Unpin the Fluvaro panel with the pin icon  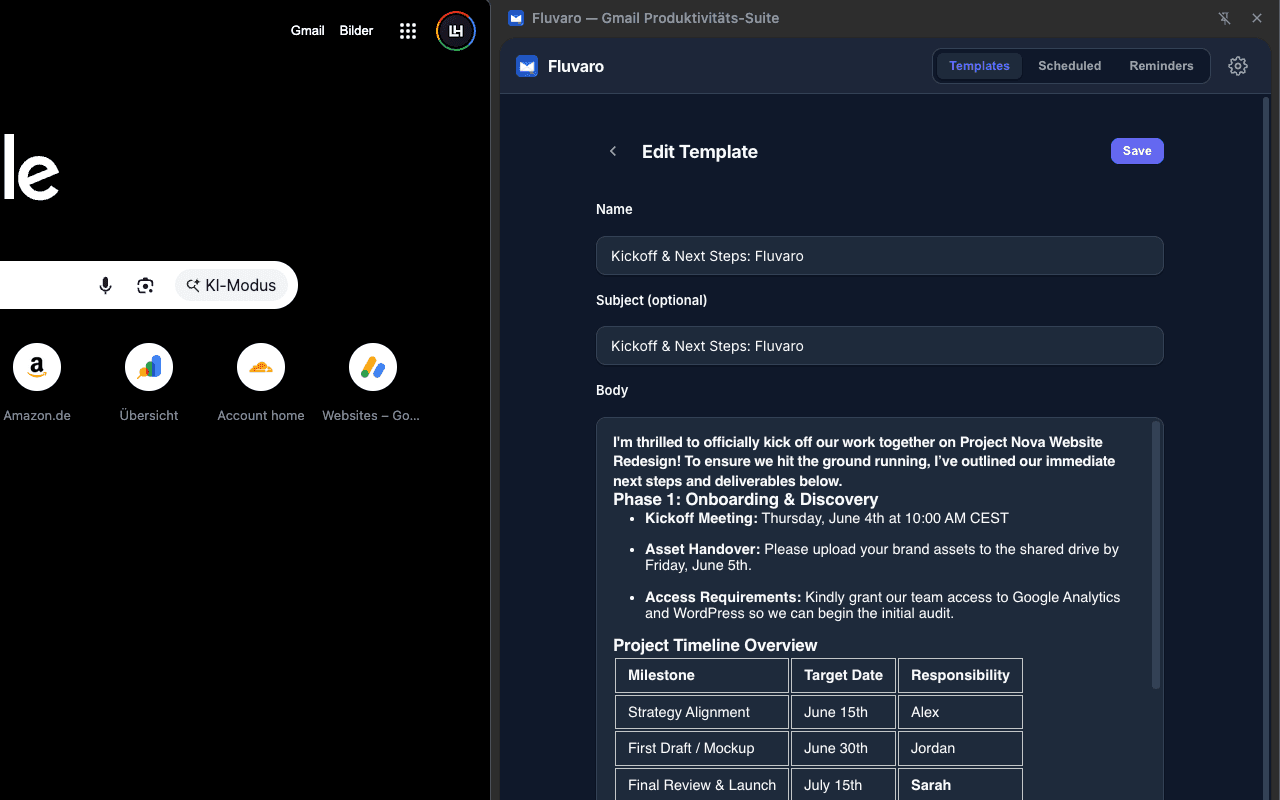(1224, 18)
